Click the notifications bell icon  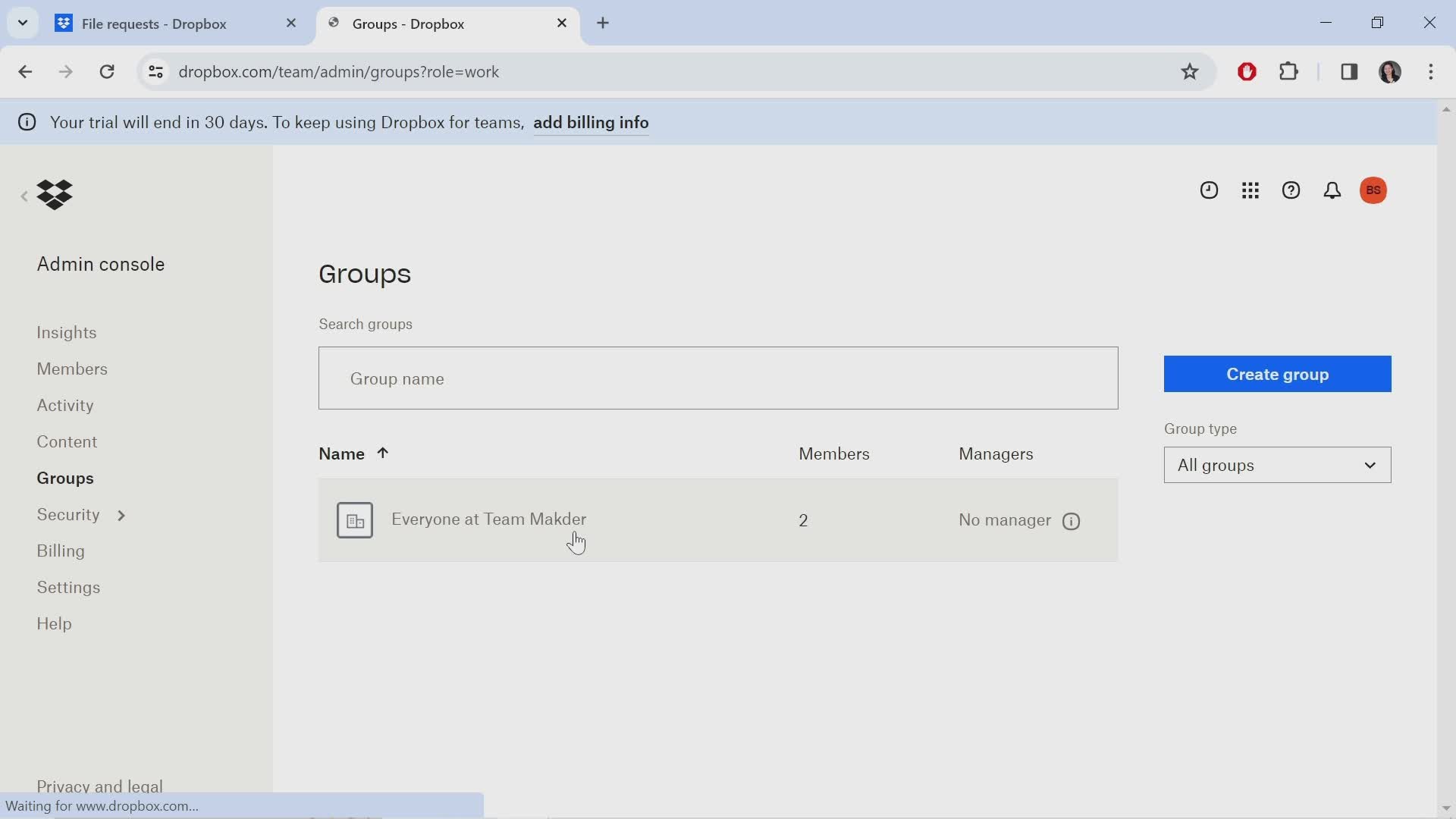coord(1332,190)
